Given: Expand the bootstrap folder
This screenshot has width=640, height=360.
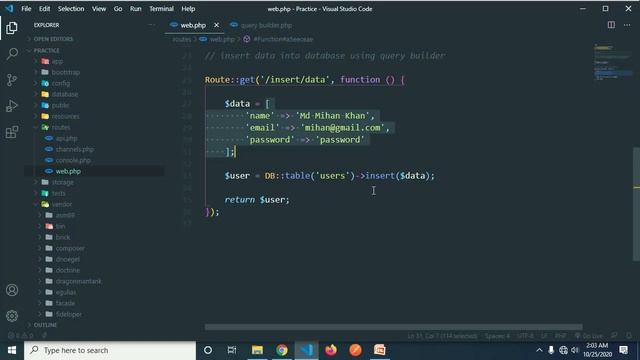Looking at the screenshot, I should pyautogui.click(x=66, y=72).
